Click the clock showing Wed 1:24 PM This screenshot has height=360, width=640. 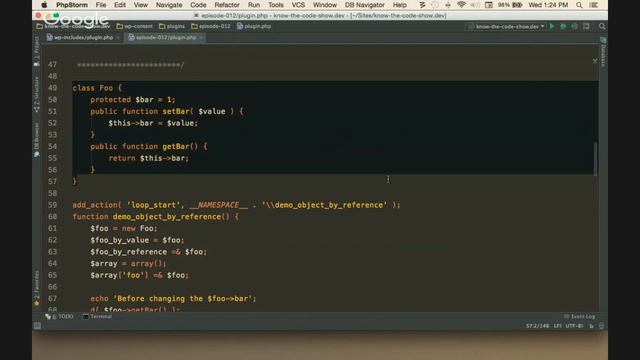point(548,5)
